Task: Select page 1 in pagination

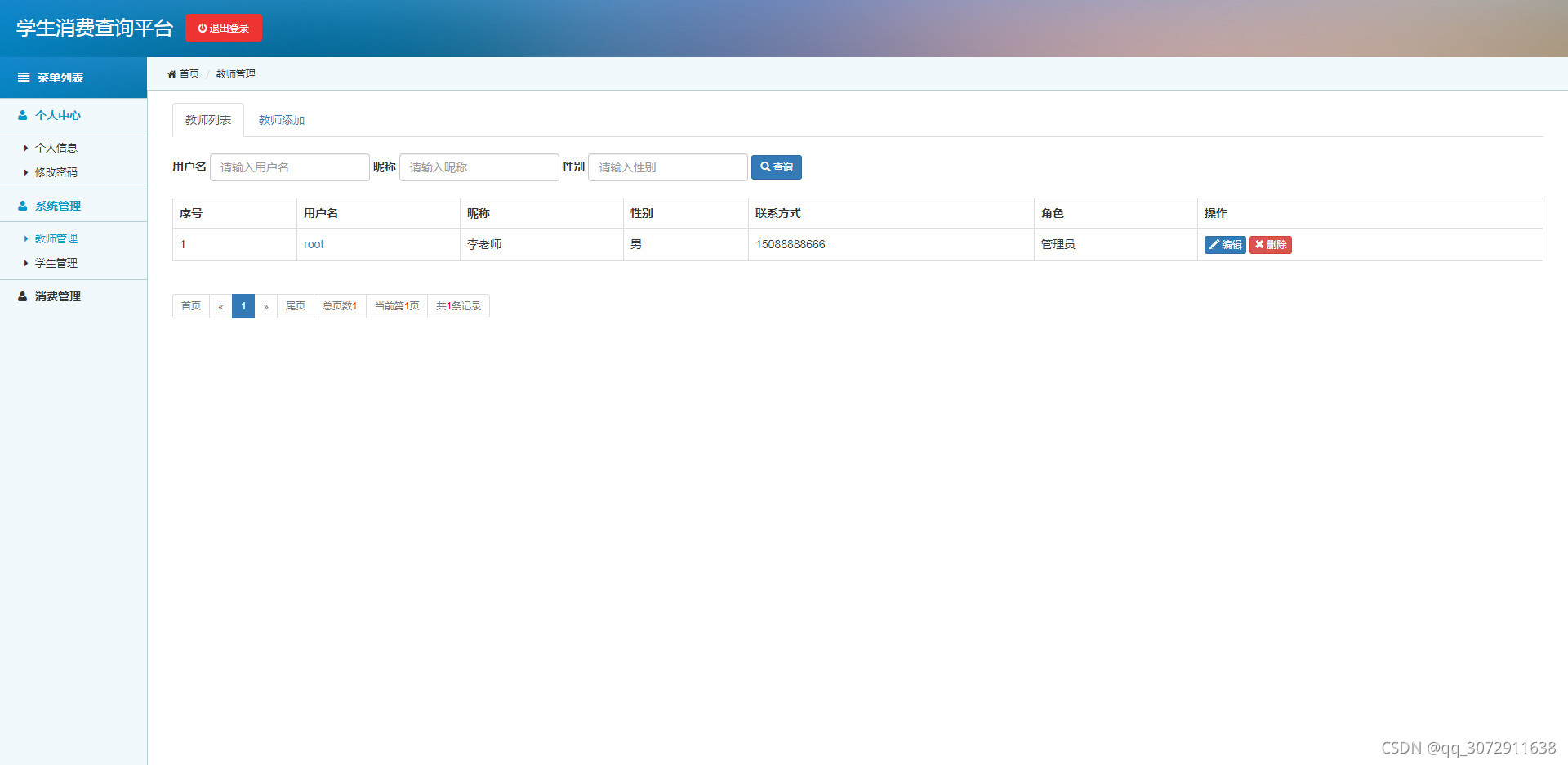Action: tap(243, 306)
